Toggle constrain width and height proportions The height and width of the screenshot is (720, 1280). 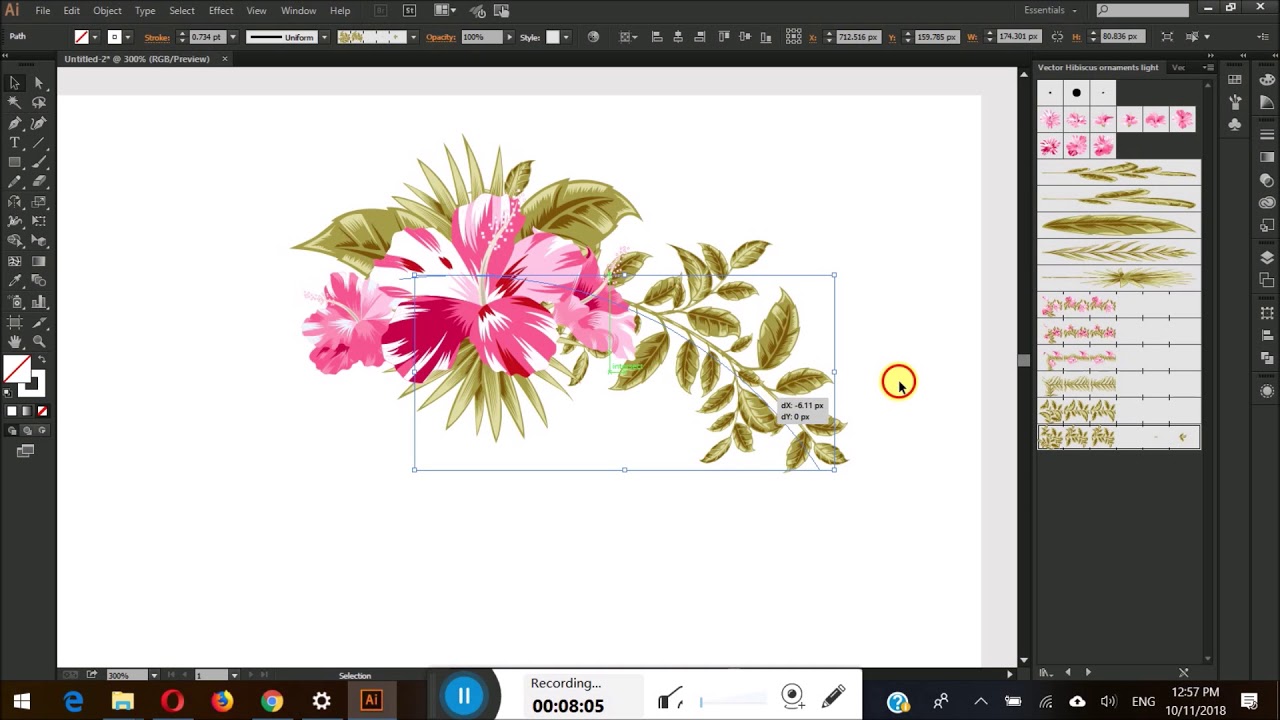tap(1058, 37)
